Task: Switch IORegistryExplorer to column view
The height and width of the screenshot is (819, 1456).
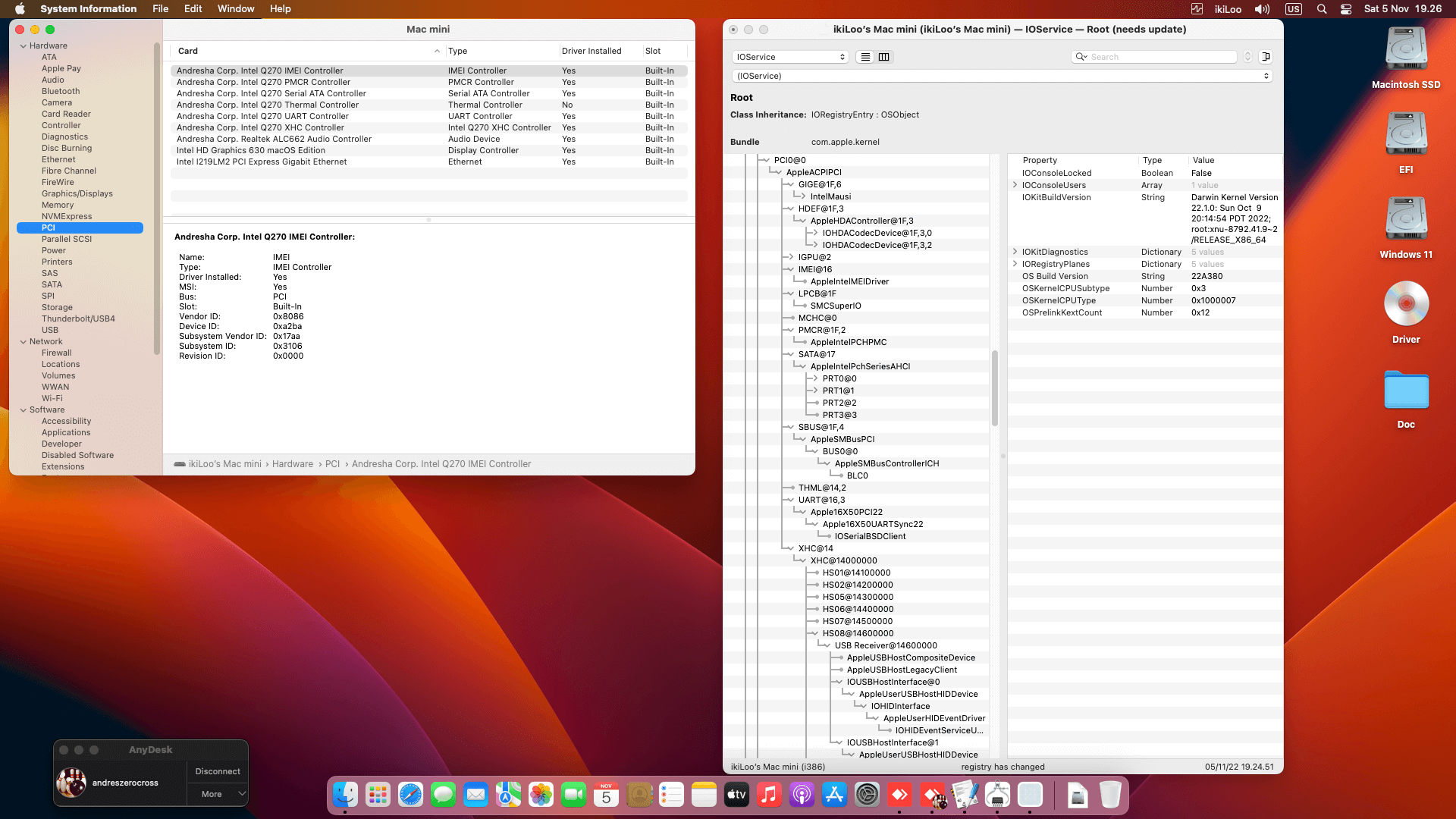Action: (883, 57)
